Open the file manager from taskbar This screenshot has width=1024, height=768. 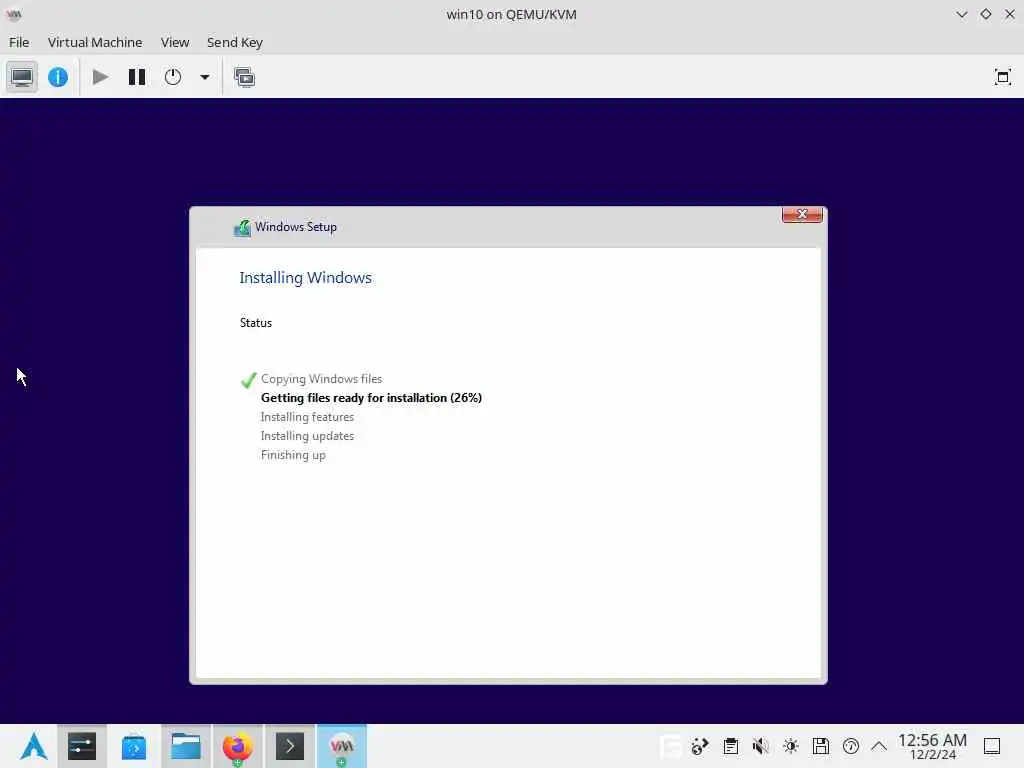185,746
